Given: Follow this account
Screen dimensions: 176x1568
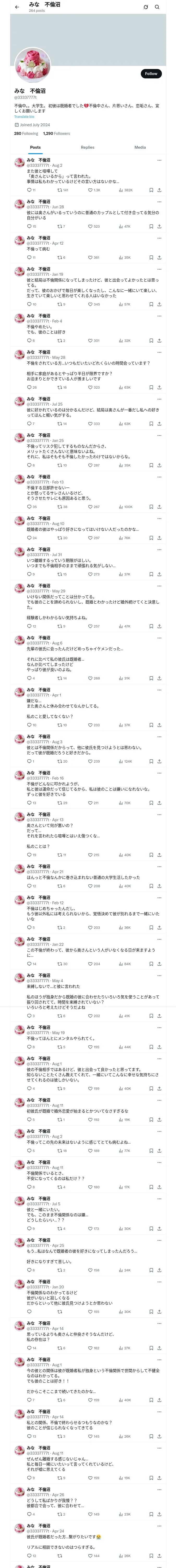Looking at the screenshot, I should pos(150,74).
